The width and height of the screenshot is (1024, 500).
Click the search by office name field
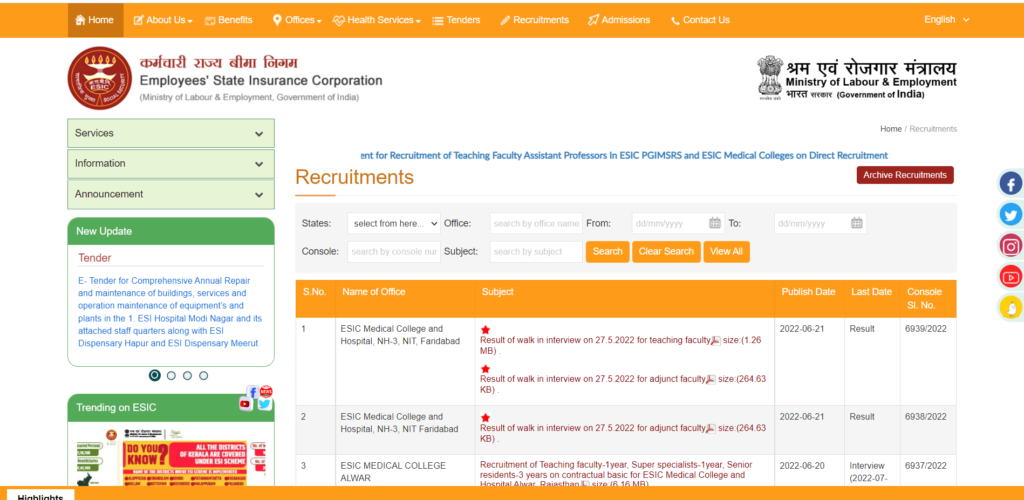(536, 223)
